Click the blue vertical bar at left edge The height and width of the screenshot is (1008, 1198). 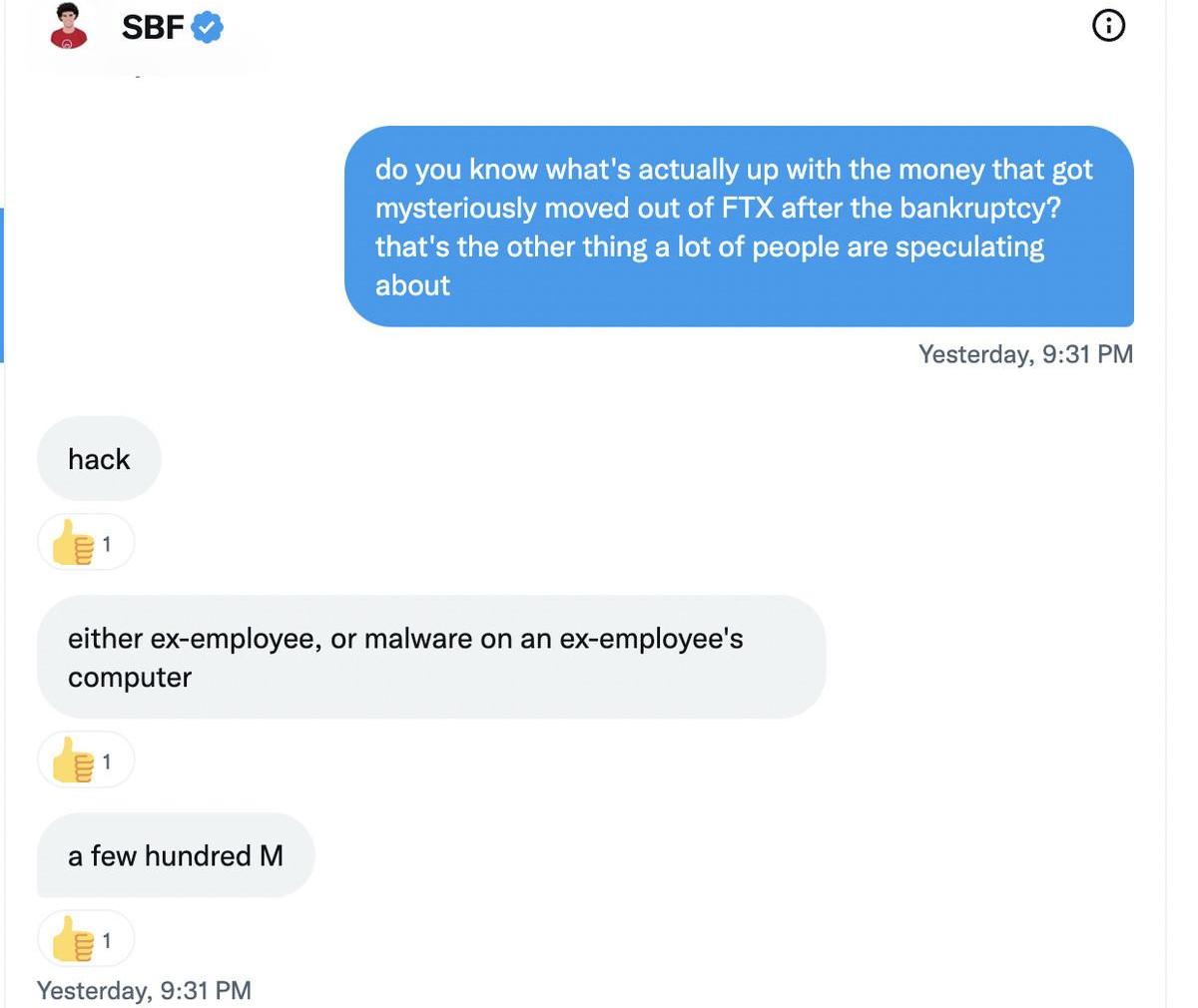[2, 285]
